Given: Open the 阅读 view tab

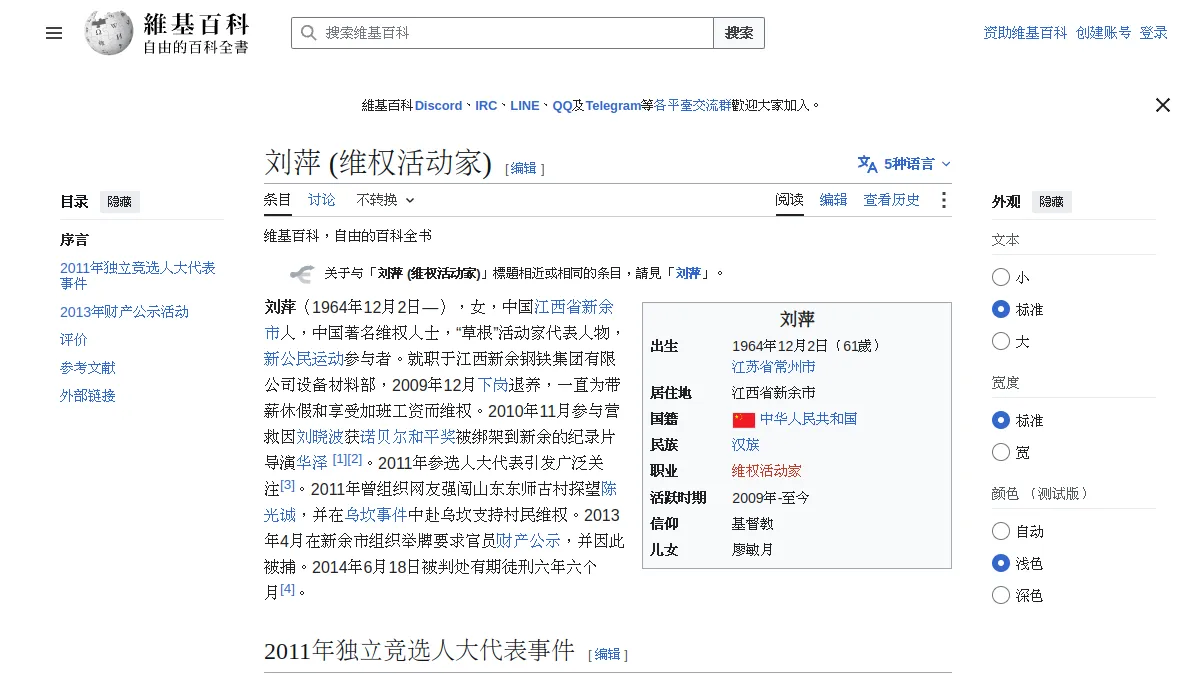Looking at the screenshot, I should [790, 200].
